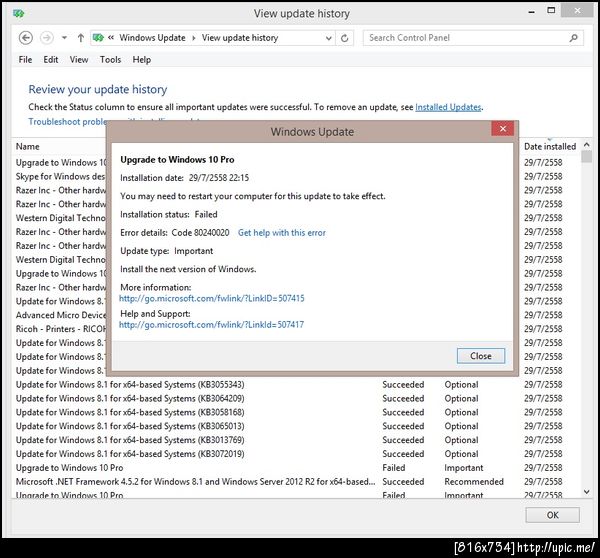The width and height of the screenshot is (600, 558).
Task: Sort by the Name column header
Action: tap(28, 147)
